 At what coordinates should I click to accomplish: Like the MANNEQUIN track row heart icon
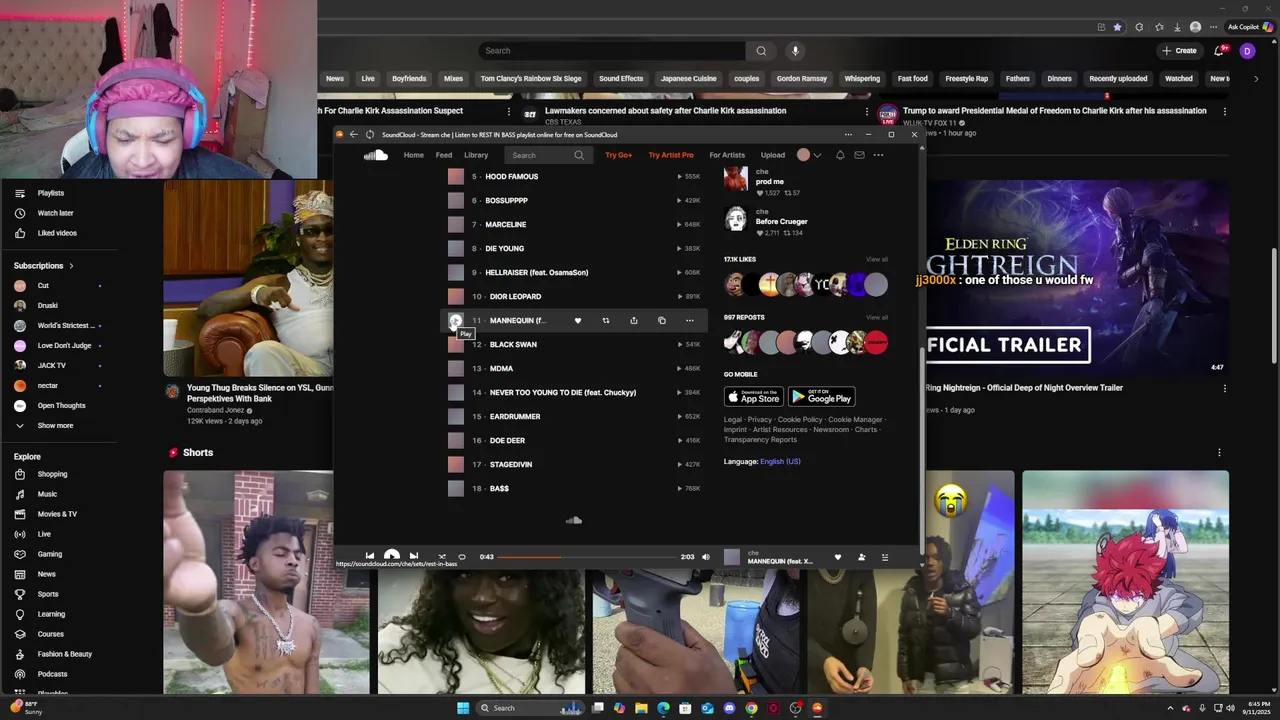[x=577, y=321]
